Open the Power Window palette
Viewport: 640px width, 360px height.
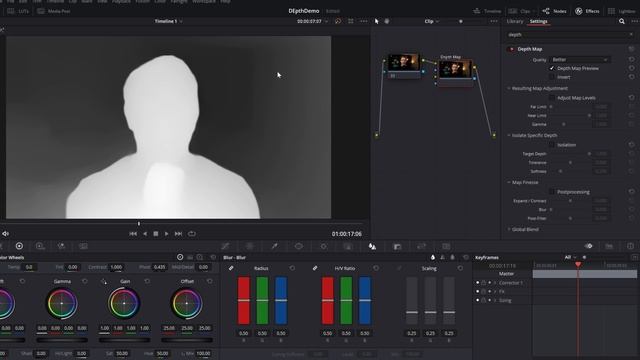[299, 246]
